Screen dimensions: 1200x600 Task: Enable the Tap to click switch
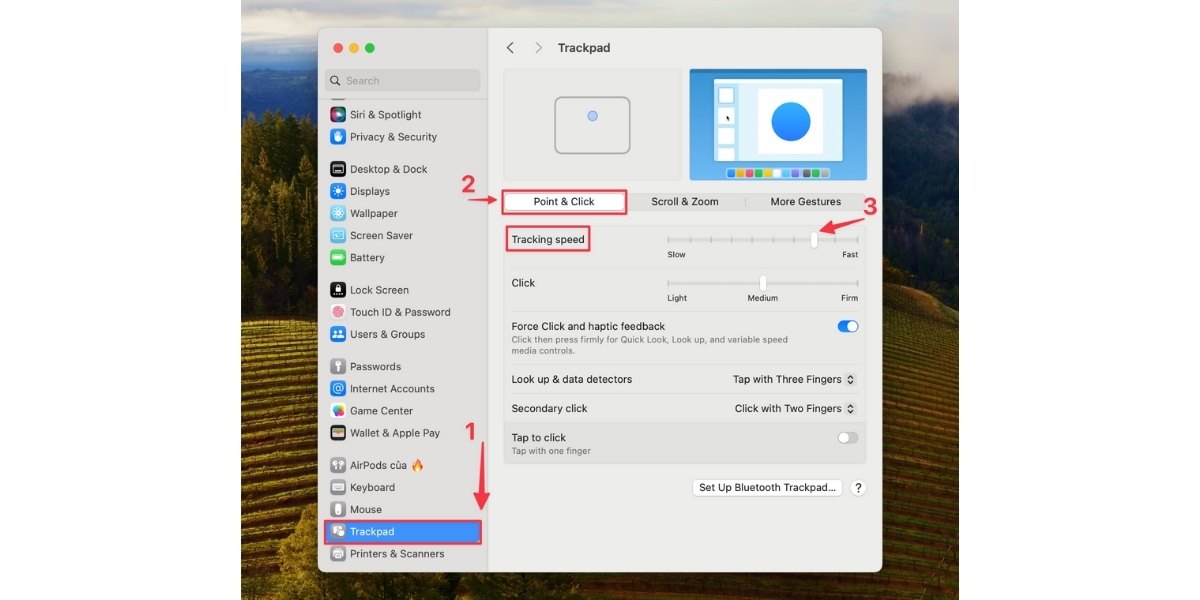click(x=848, y=438)
